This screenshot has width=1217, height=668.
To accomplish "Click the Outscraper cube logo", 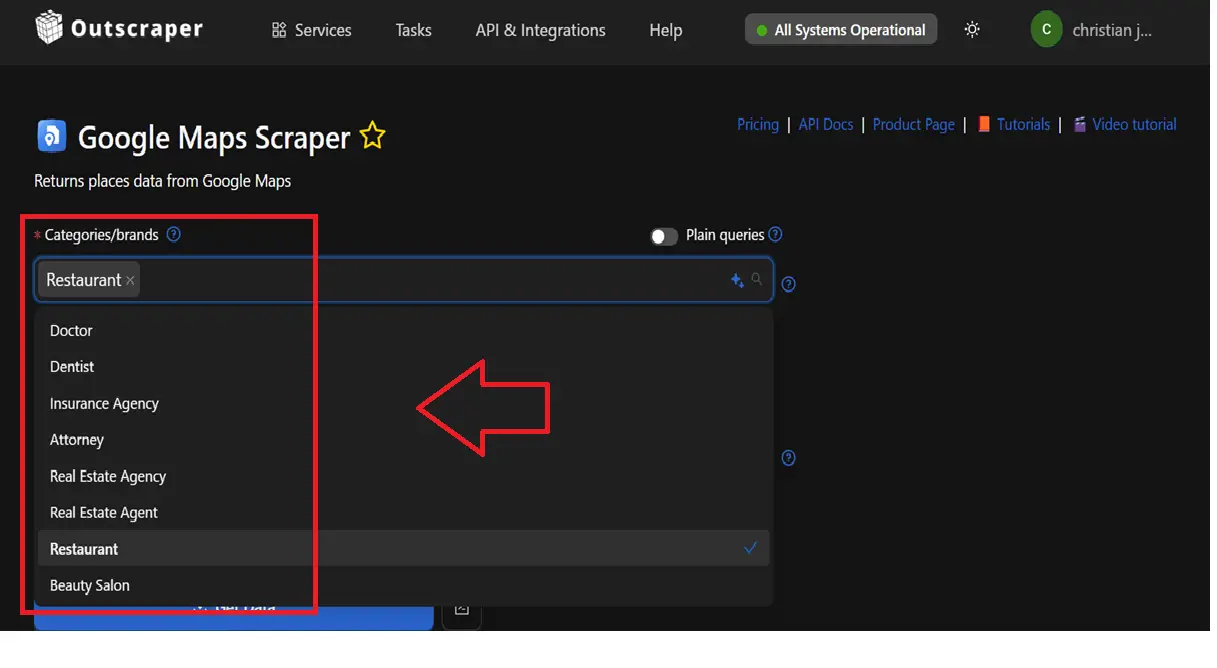I will coord(48,28).
